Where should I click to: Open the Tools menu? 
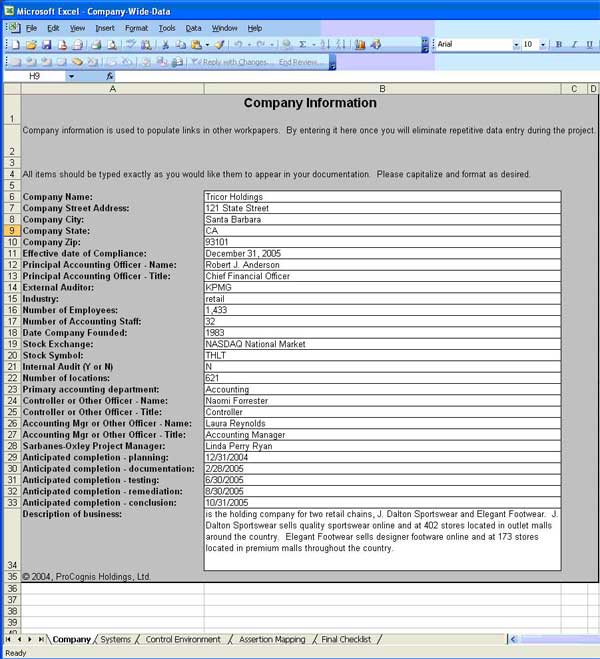167,28
